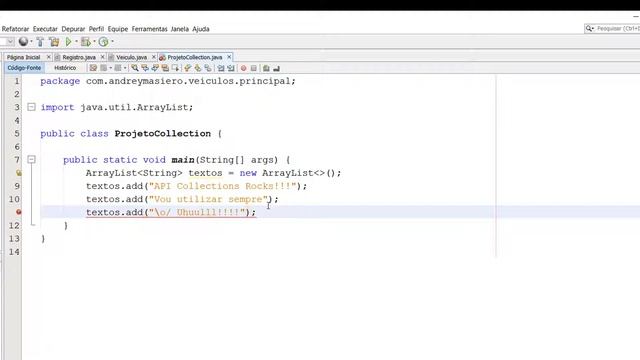This screenshot has height=360, width=640.
Task: Close the Veiculo.java tab
Action: point(154,57)
